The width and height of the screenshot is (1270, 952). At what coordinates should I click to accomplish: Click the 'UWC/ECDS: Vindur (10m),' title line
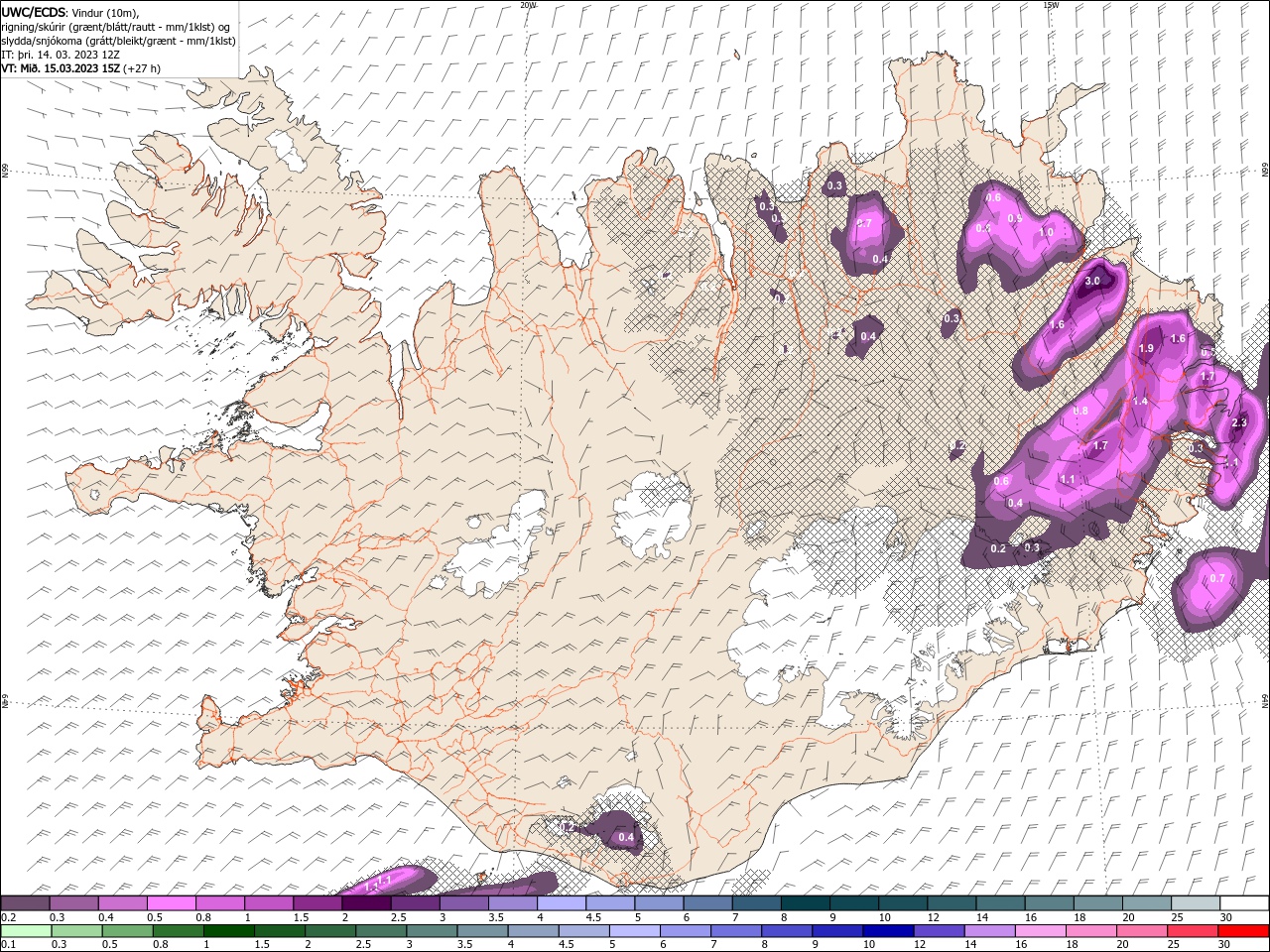tap(70, 12)
